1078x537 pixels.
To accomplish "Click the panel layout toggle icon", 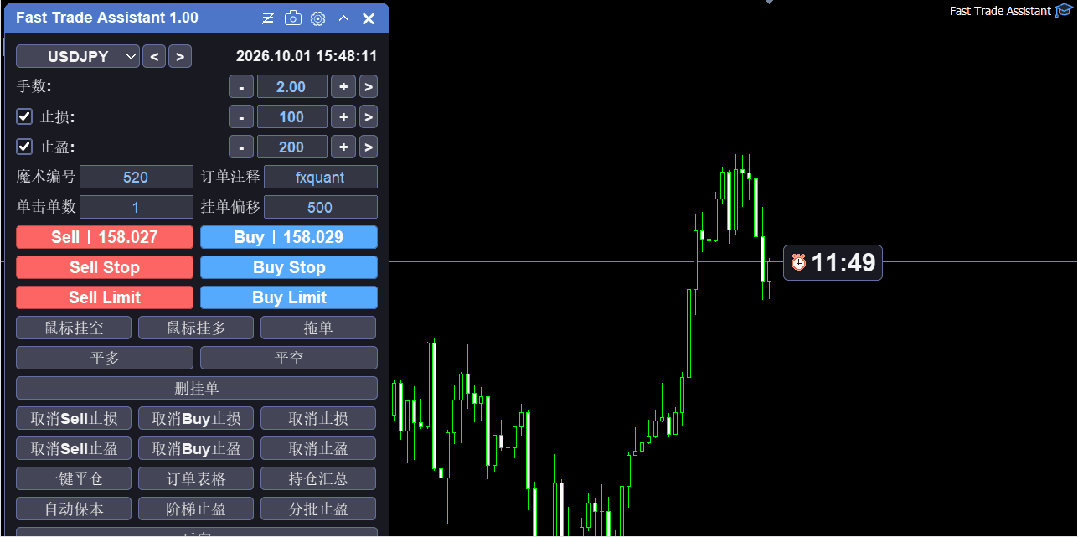I will [x=268, y=19].
